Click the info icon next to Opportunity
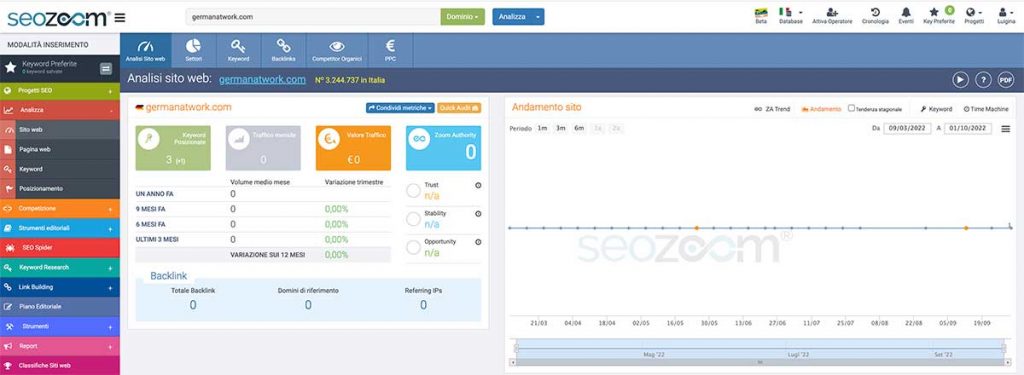 click(x=478, y=242)
